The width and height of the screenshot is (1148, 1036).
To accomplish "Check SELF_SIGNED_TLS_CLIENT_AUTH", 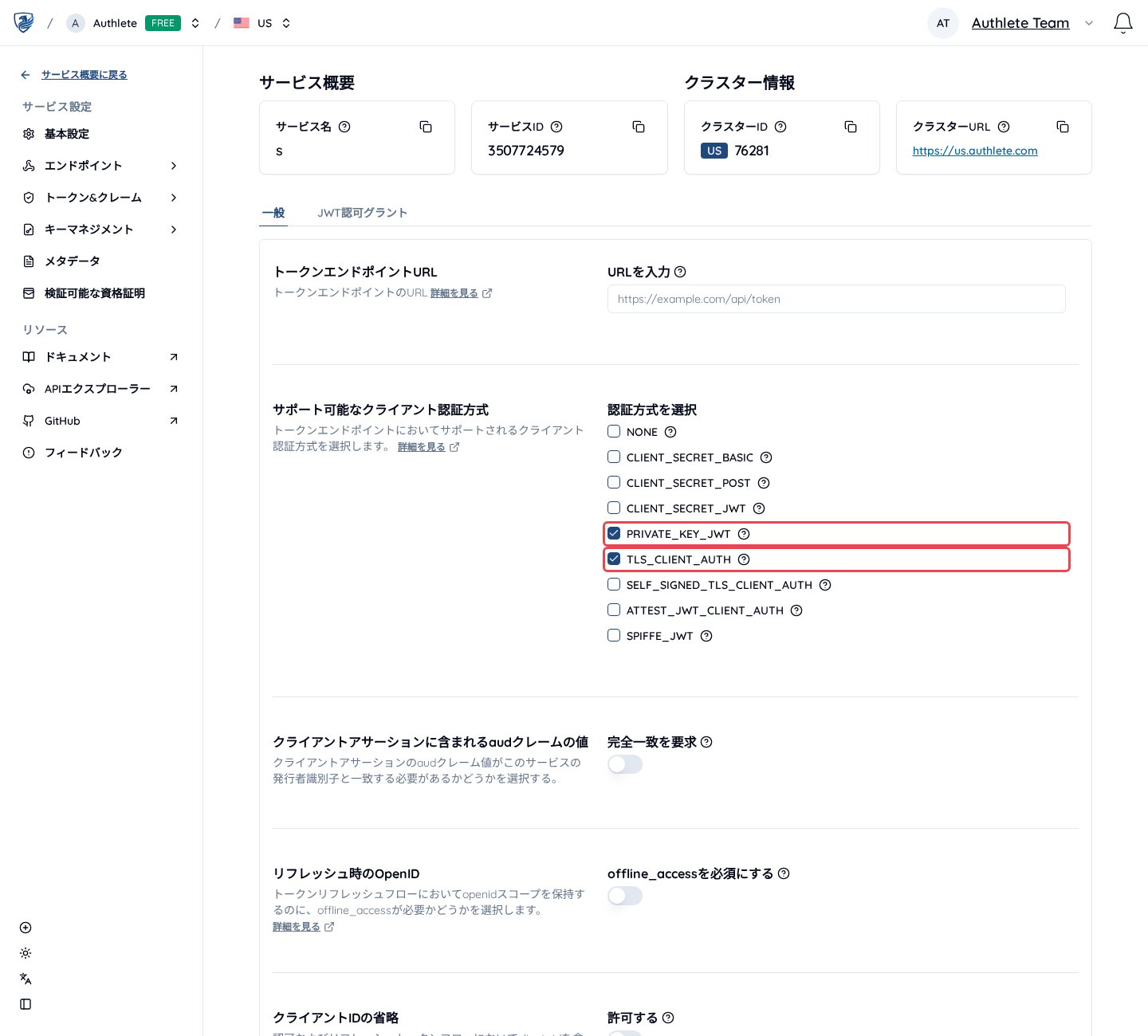I will coord(614,584).
